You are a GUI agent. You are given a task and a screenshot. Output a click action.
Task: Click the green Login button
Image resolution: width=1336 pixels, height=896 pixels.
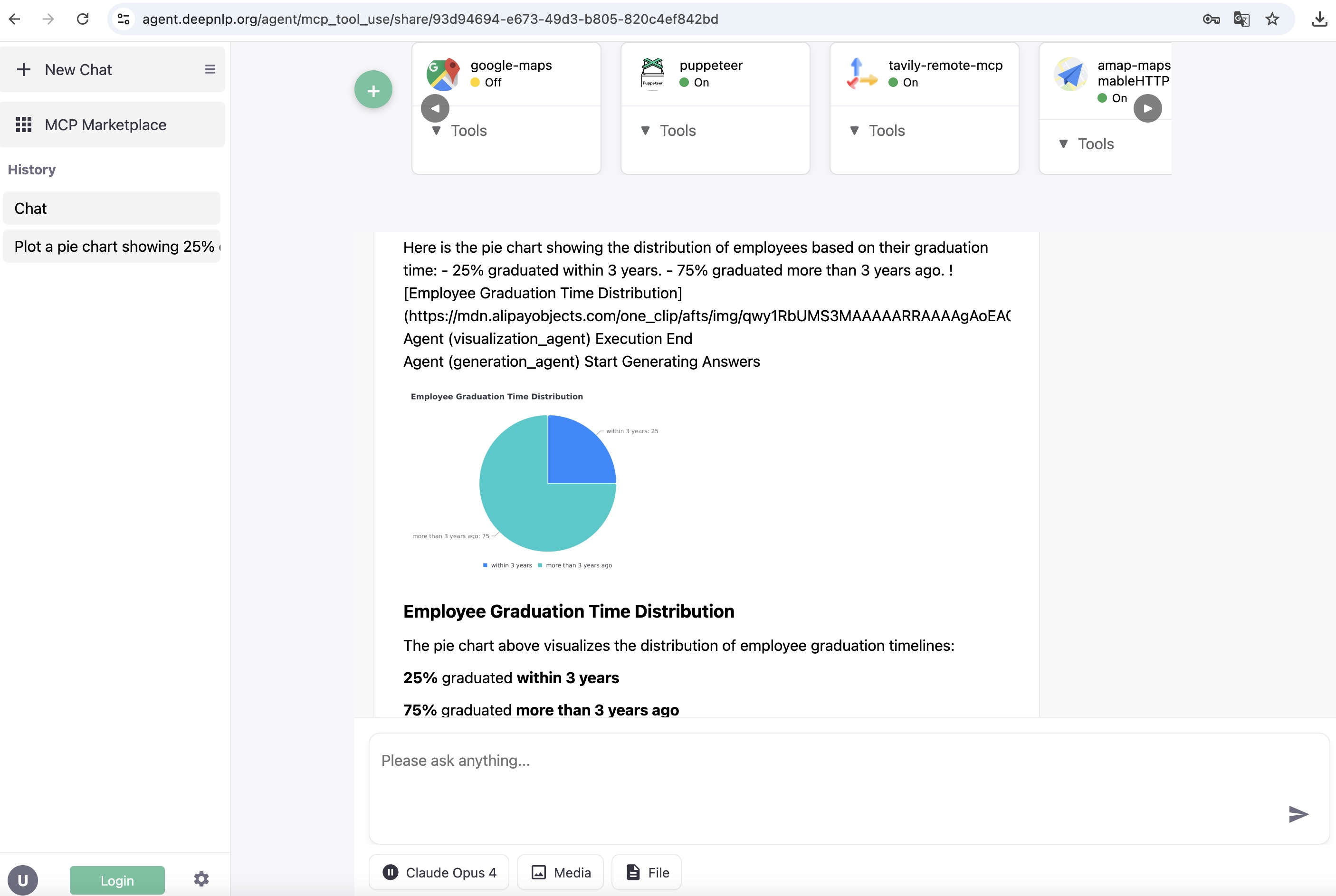click(117, 880)
